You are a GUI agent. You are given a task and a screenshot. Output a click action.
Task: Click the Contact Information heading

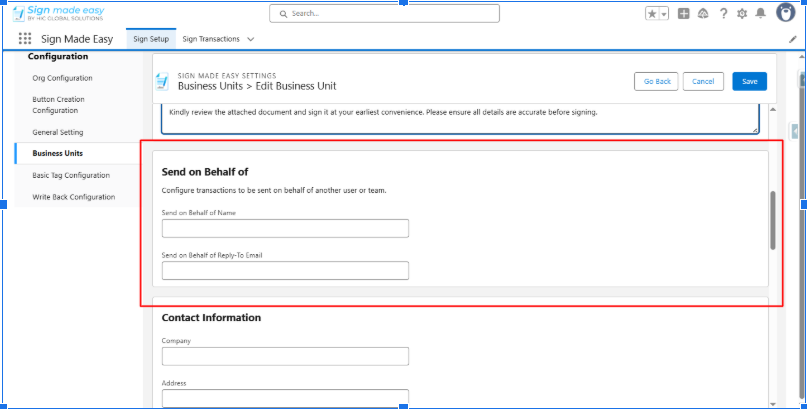click(x=211, y=318)
